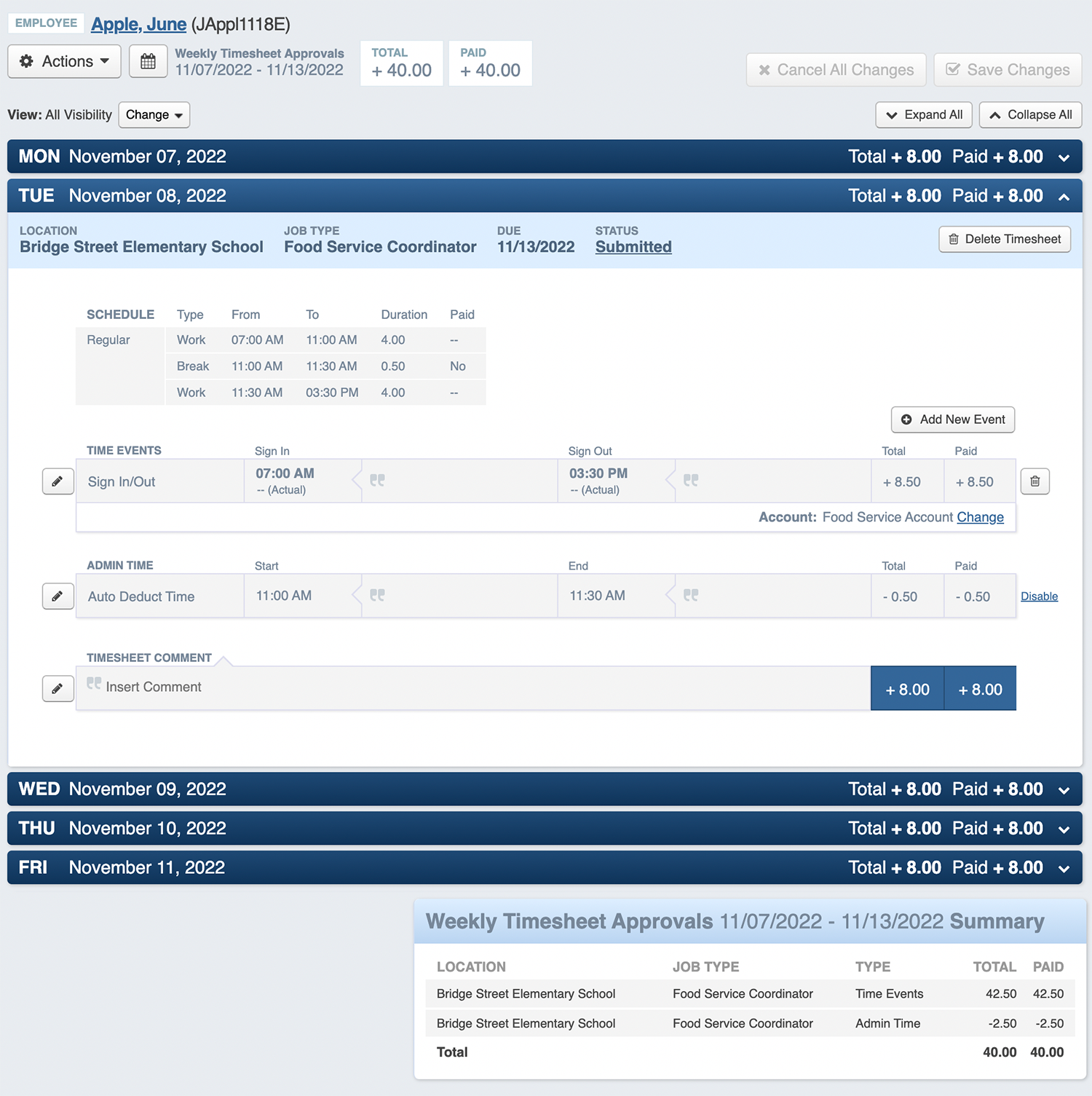This screenshot has height=1096, width=1092.
Task: Open the Apple, June employee link
Action: (x=138, y=24)
